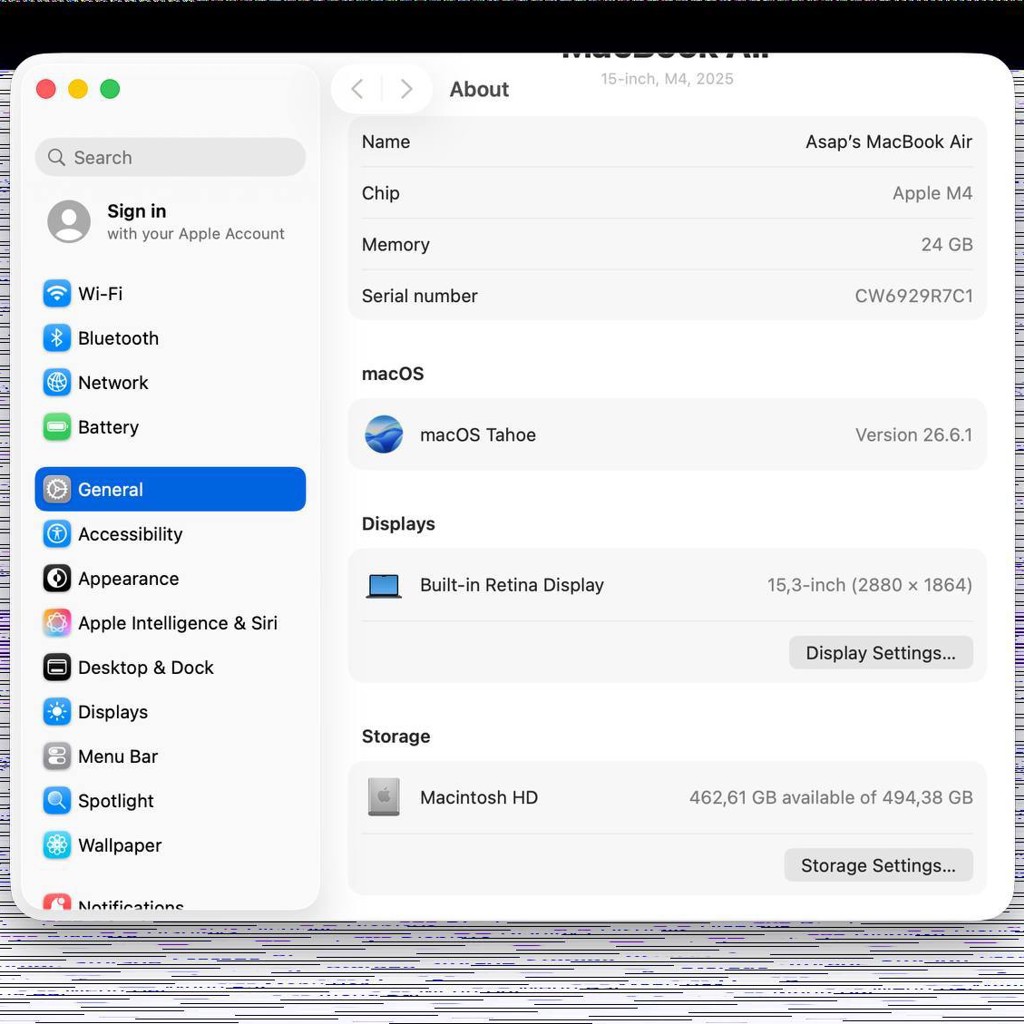This screenshot has height=1024, width=1024.
Task: Open the Wi-Fi settings pane
Action: [x=170, y=293]
